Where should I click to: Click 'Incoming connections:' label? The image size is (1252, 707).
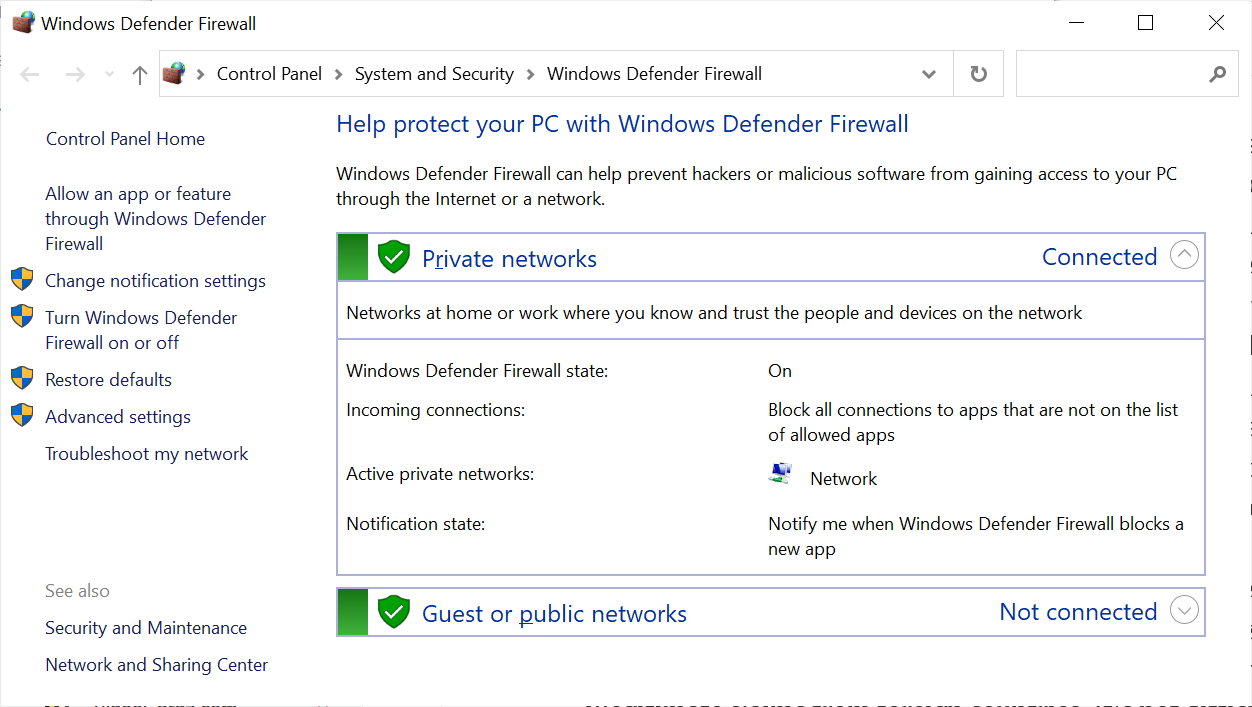click(x=435, y=410)
